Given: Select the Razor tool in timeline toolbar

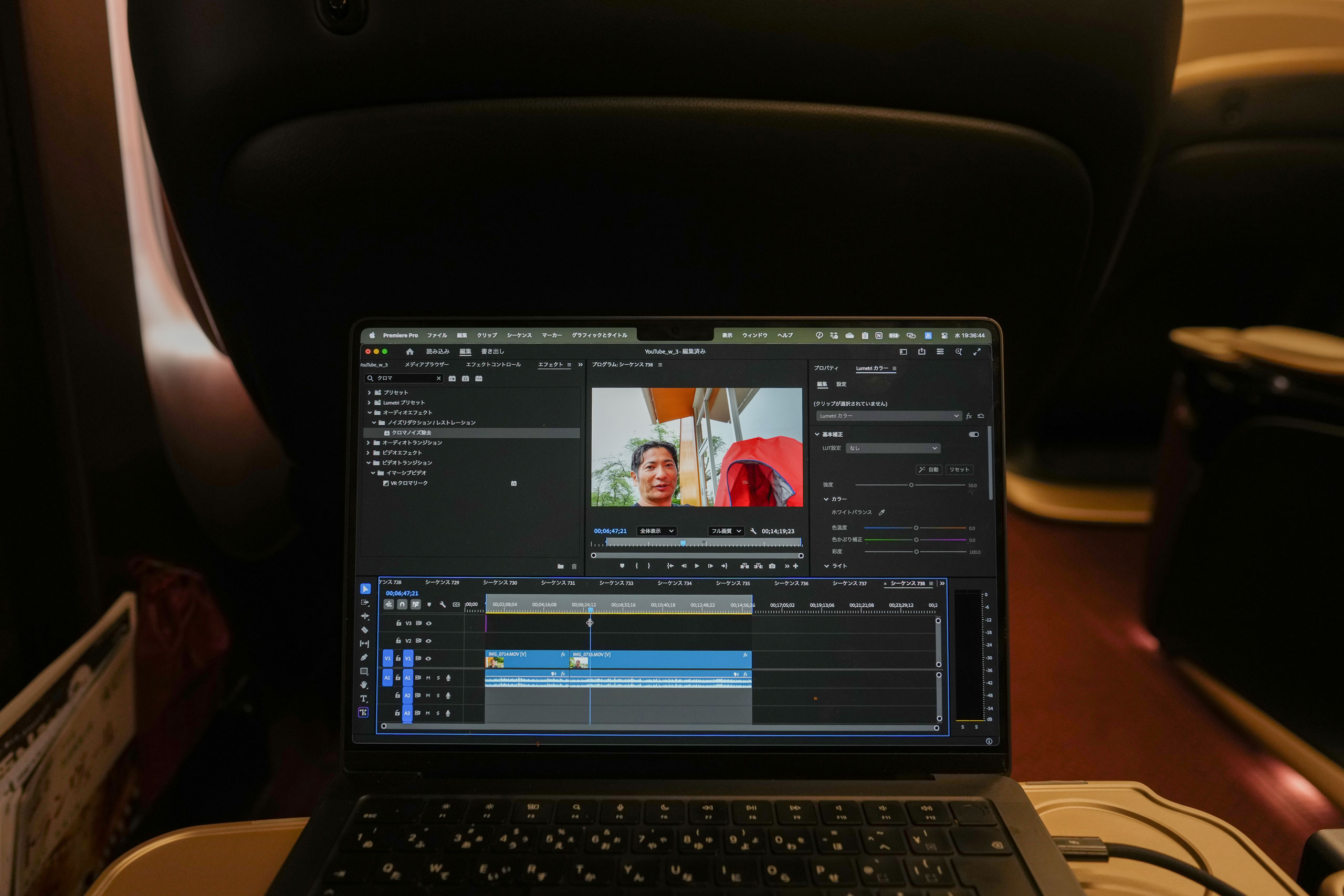Looking at the screenshot, I should click(x=364, y=630).
